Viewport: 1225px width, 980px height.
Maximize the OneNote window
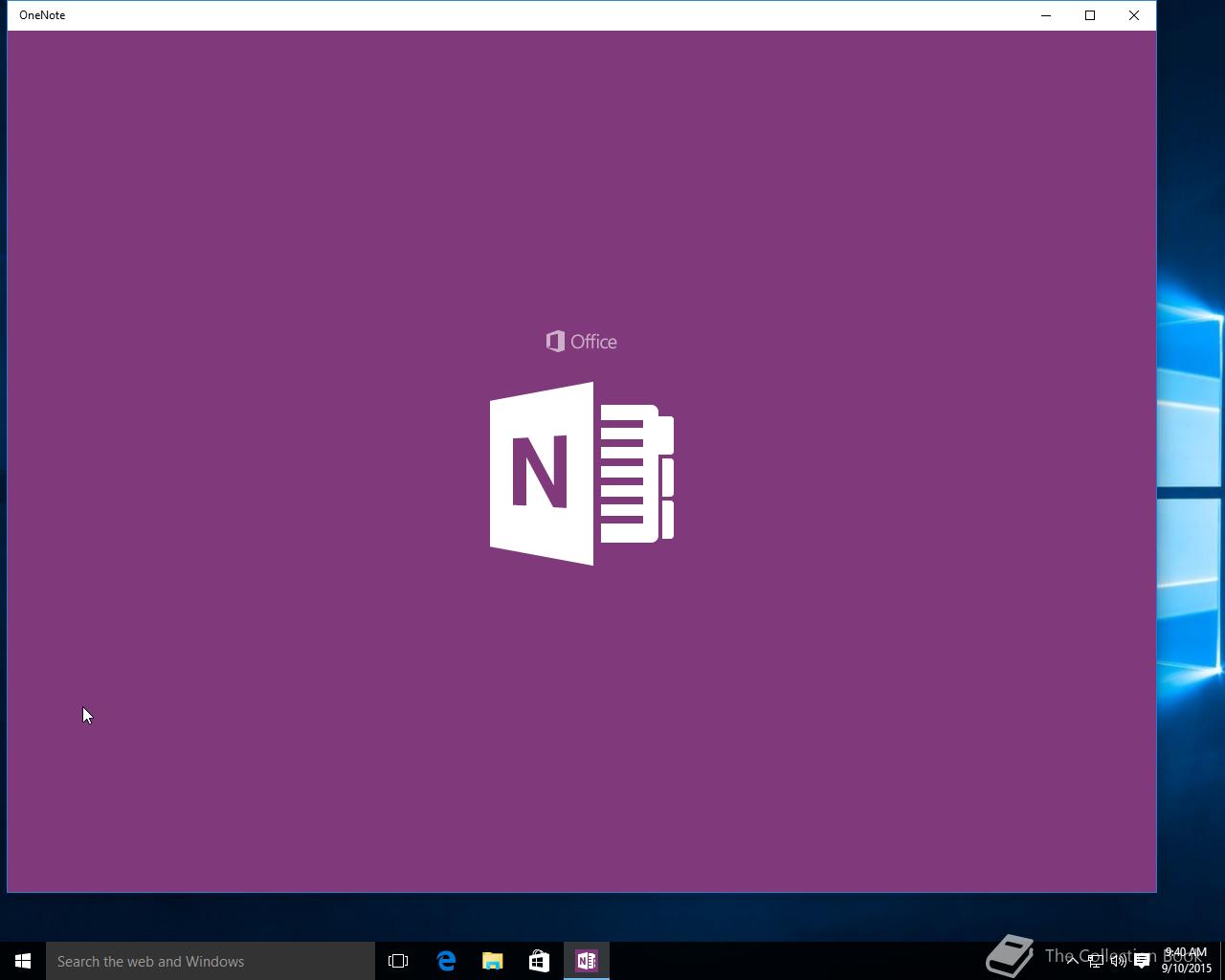(1090, 15)
